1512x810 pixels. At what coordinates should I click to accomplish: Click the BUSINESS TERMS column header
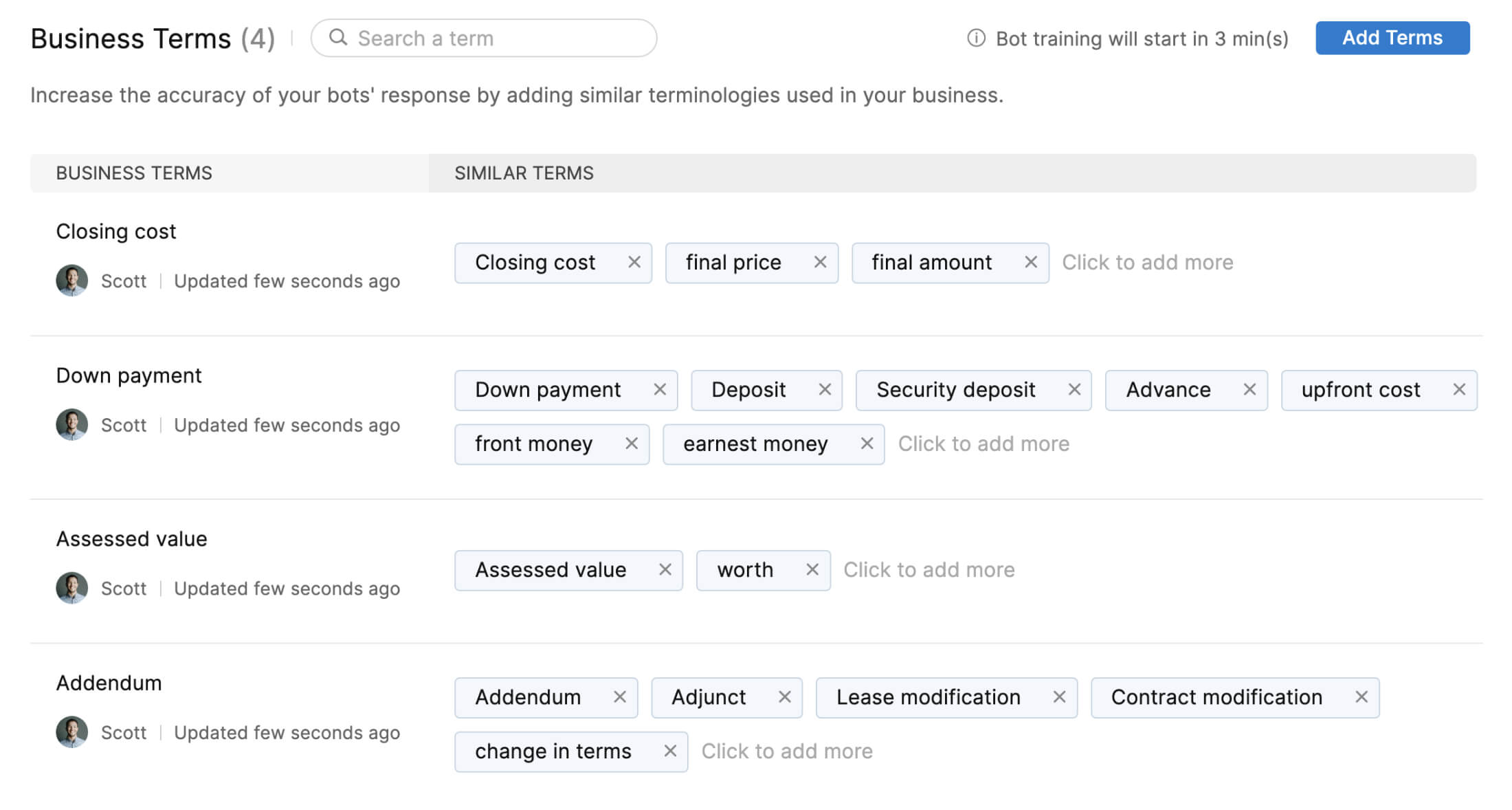[134, 173]
